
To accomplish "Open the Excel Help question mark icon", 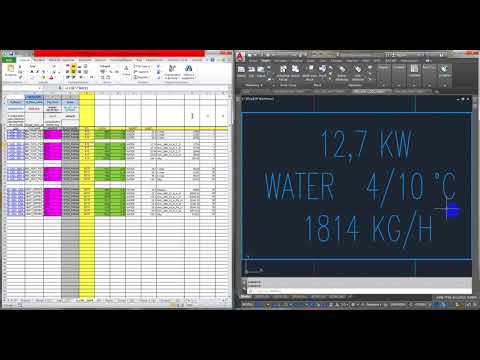I will point(212,60).
